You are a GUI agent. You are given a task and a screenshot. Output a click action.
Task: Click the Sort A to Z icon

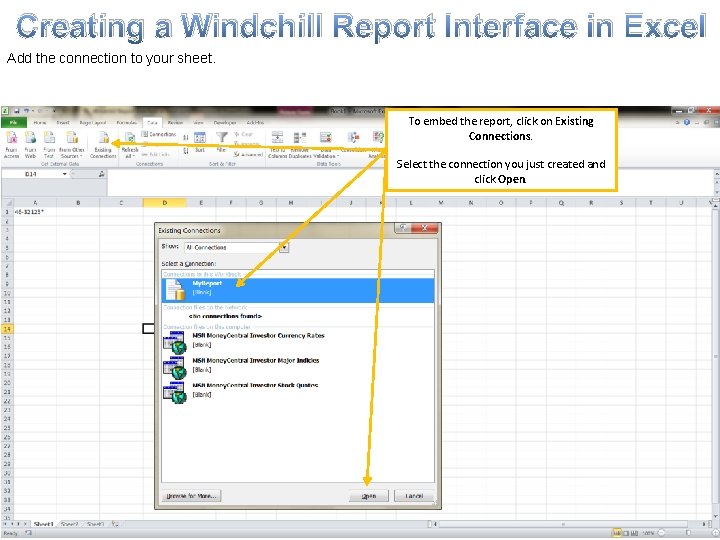[186, 137]
